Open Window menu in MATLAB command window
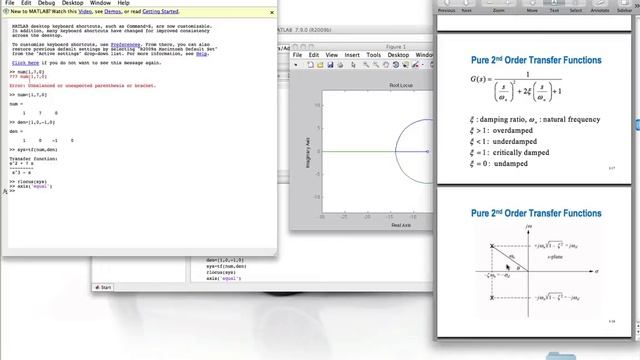Screen dimensions: 640x360 point(100,2)
